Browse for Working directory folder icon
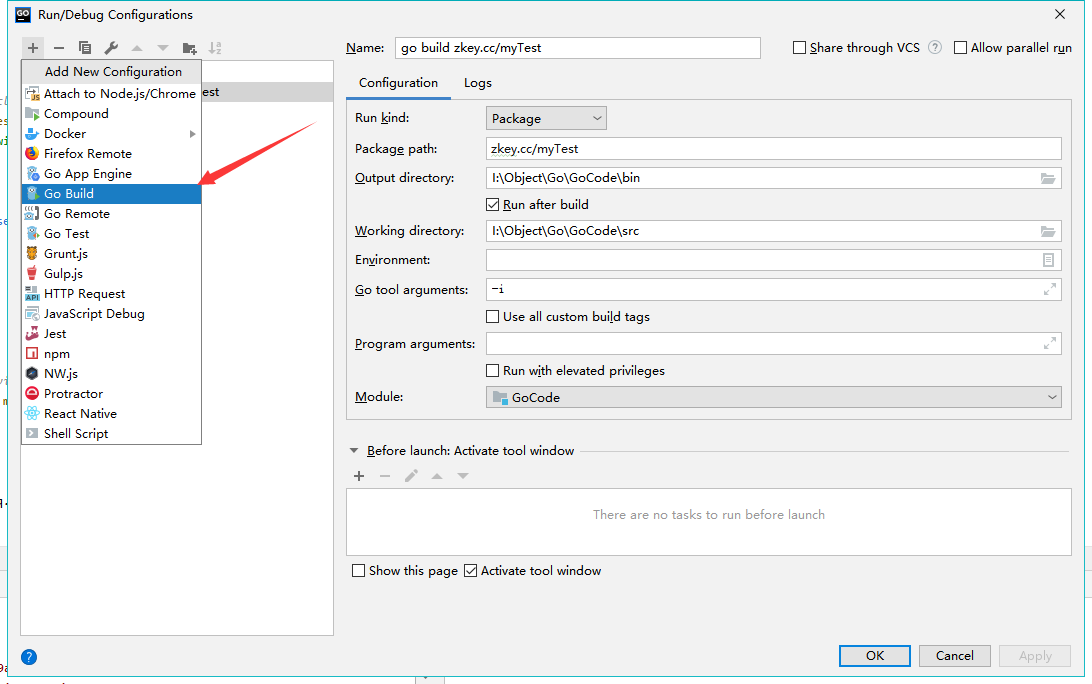 (1047, 231)
